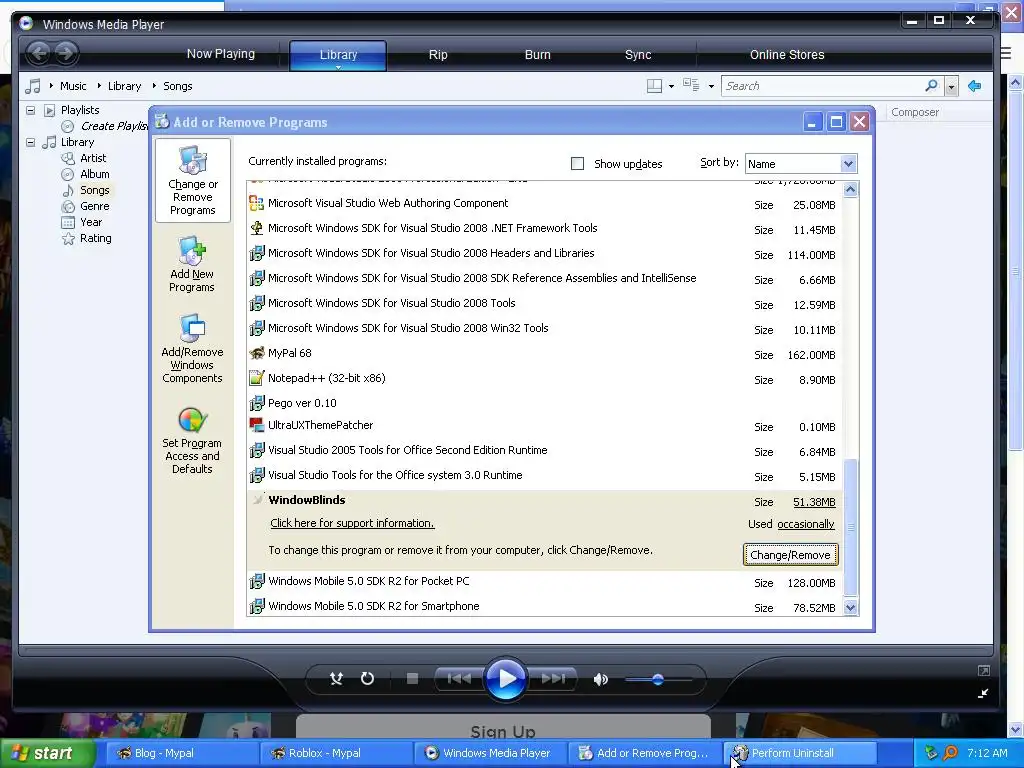
Task: Collapse the Playlists tree node
Action: (31, 110)
